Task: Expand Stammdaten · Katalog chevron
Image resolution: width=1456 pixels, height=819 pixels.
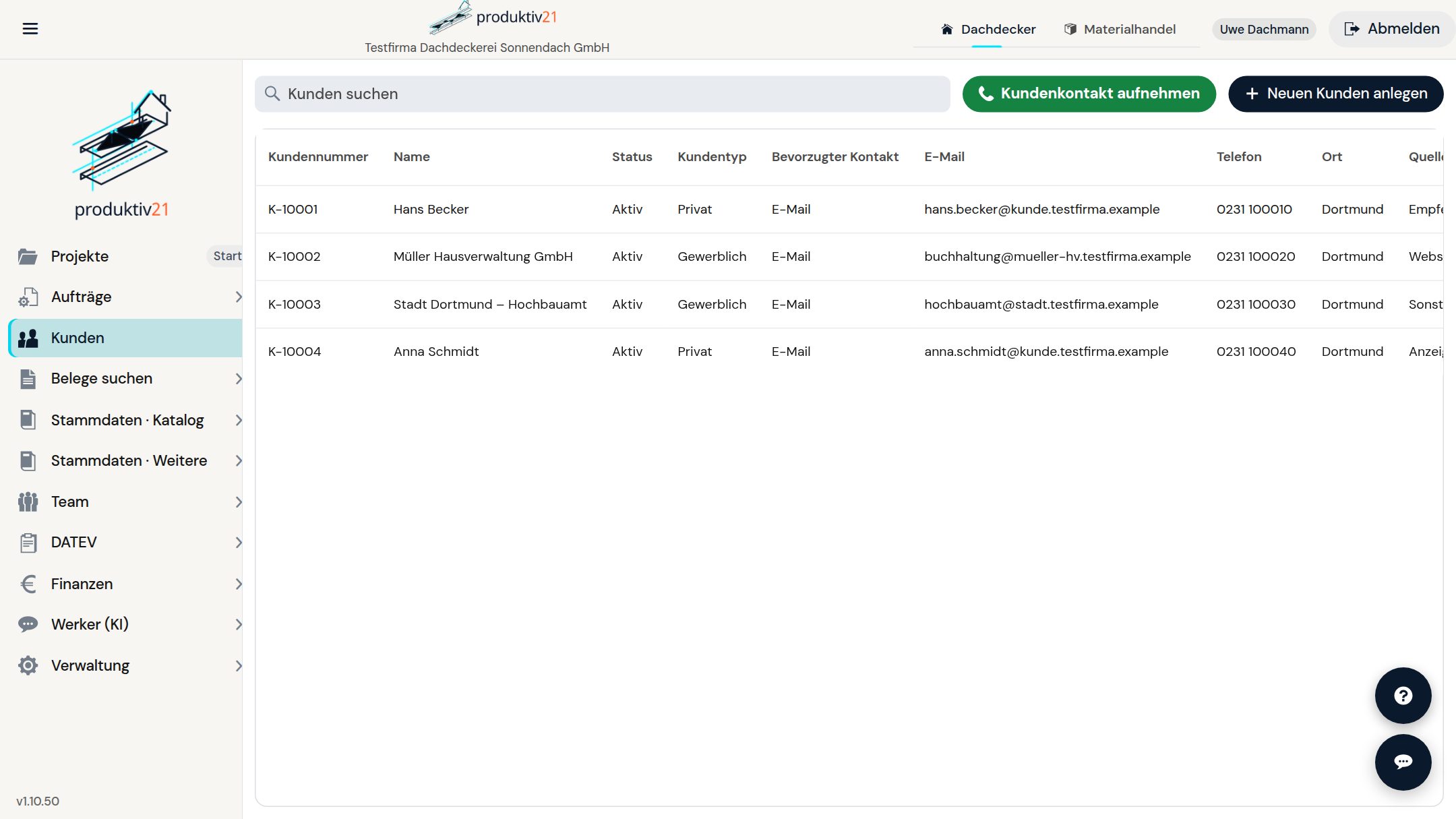Action: click(x=238, y=420)
